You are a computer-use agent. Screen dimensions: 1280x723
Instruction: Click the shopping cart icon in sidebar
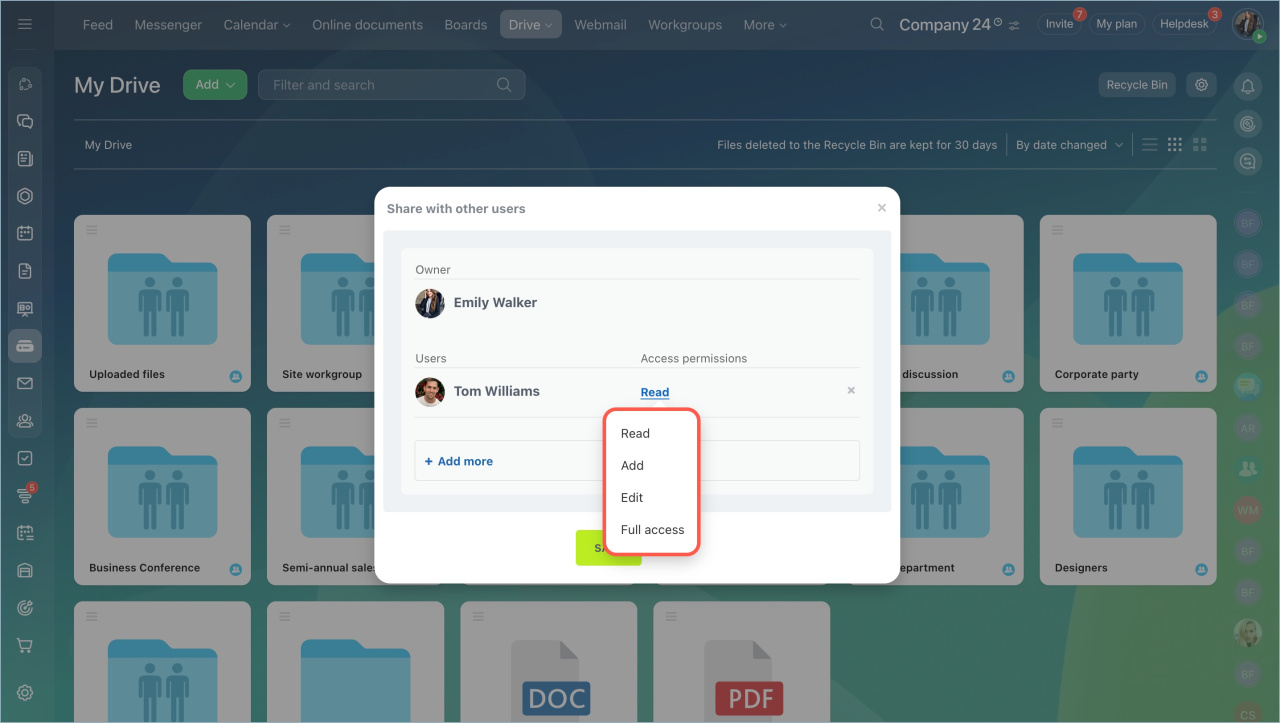(25, 645)
